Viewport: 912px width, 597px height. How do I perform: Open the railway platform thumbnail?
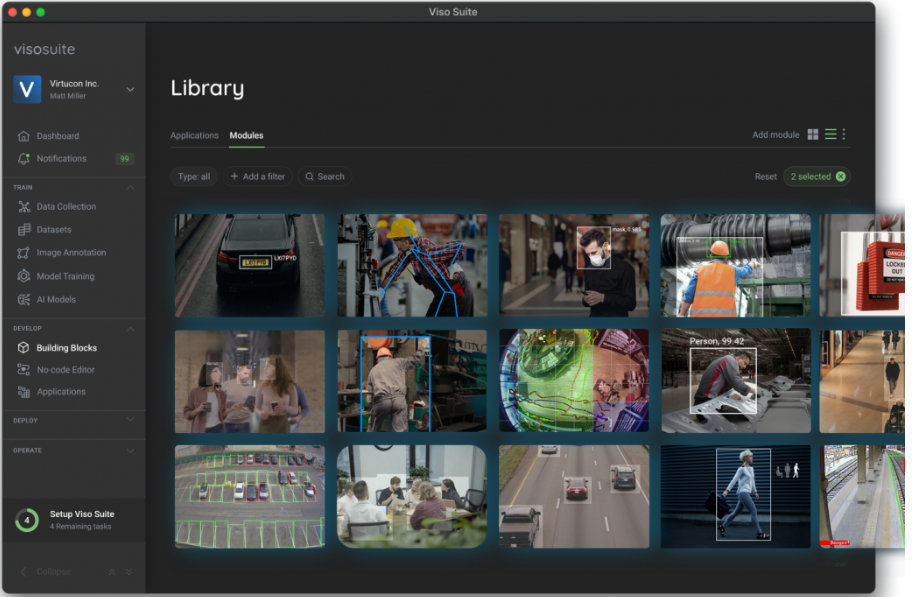862,496
